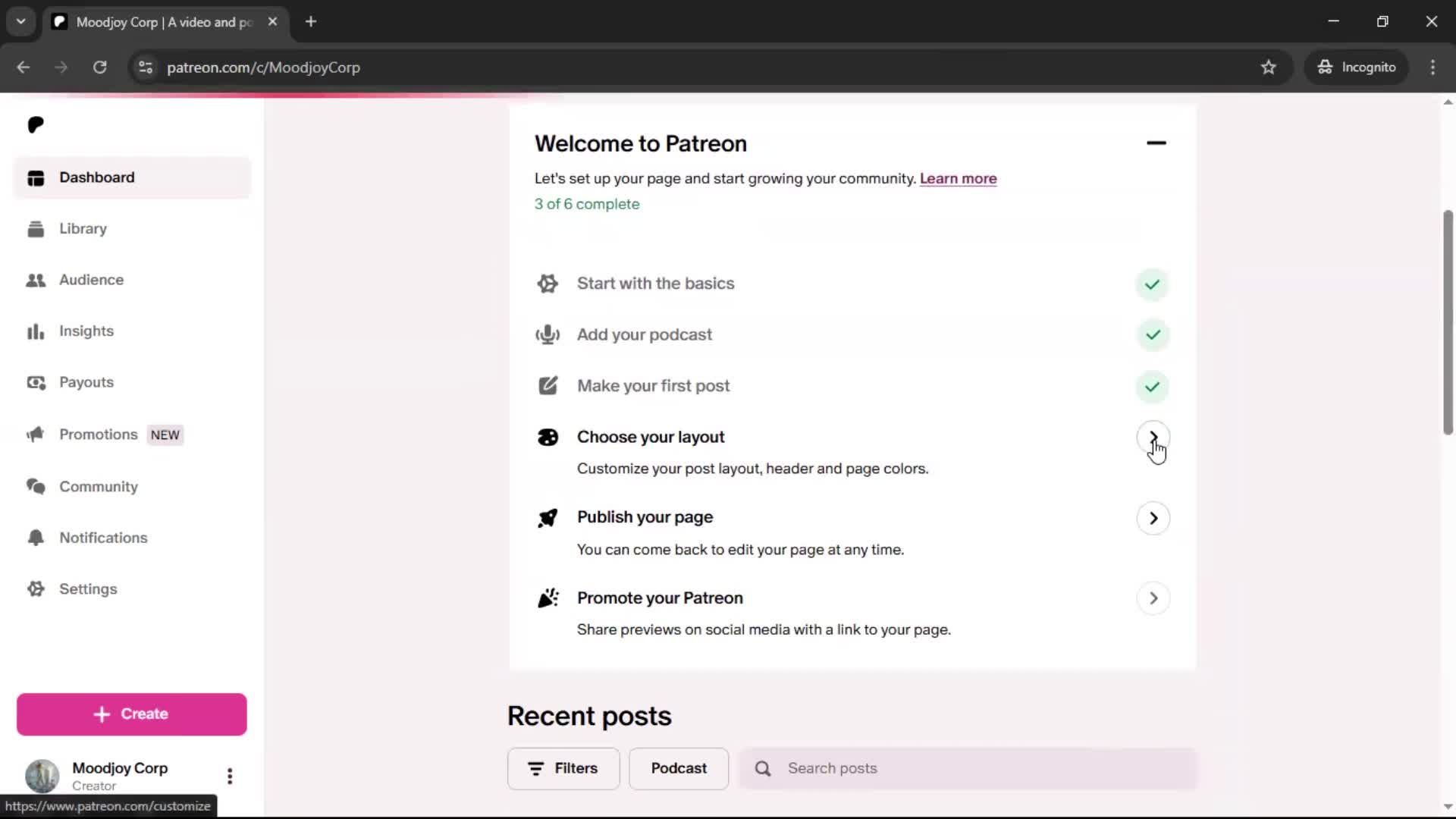Collapse the Welcome to Patreon panel
This screenshot has height=819, width=1456.
(x=1156, y=143)
